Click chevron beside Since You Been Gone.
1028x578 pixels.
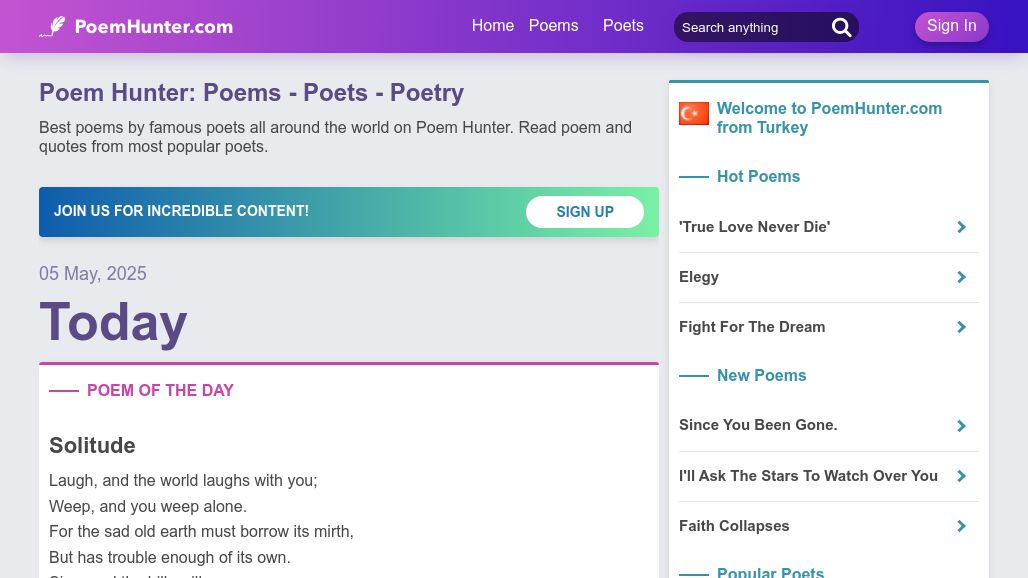[961, 426]
